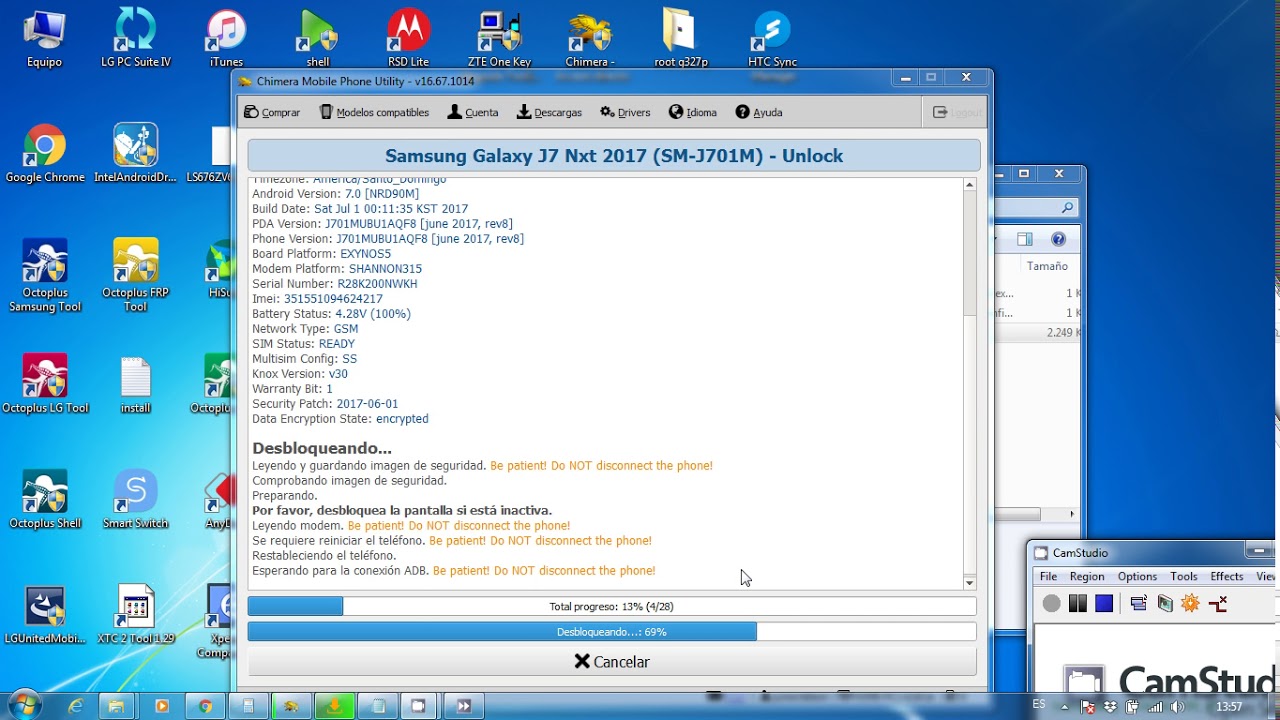1280x720 pixels.
Task: Open the CamStudio Effects menu
Action: 1227,576
